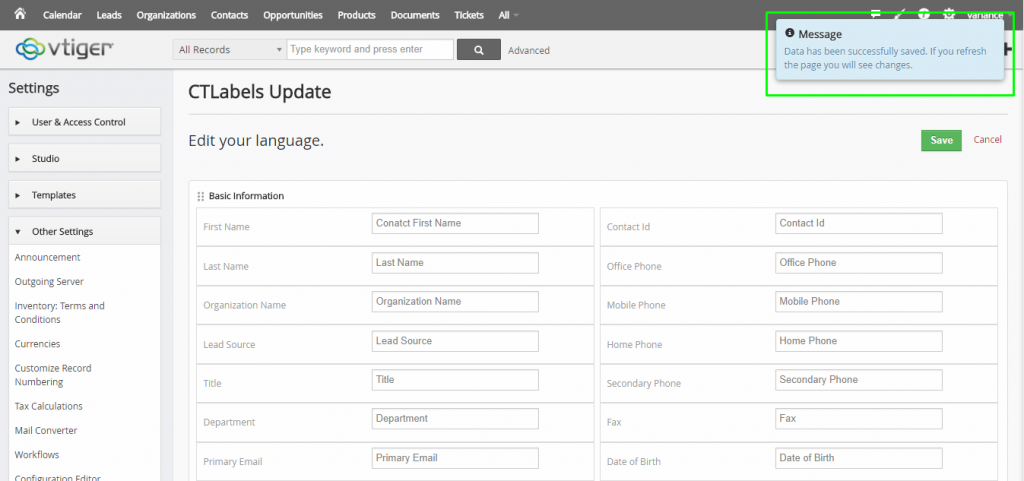Viewport: 1024px width, 481px height.
Task: Edit the Secondary Phone label field
Action: pyautogui.click(x=859, y=380)
